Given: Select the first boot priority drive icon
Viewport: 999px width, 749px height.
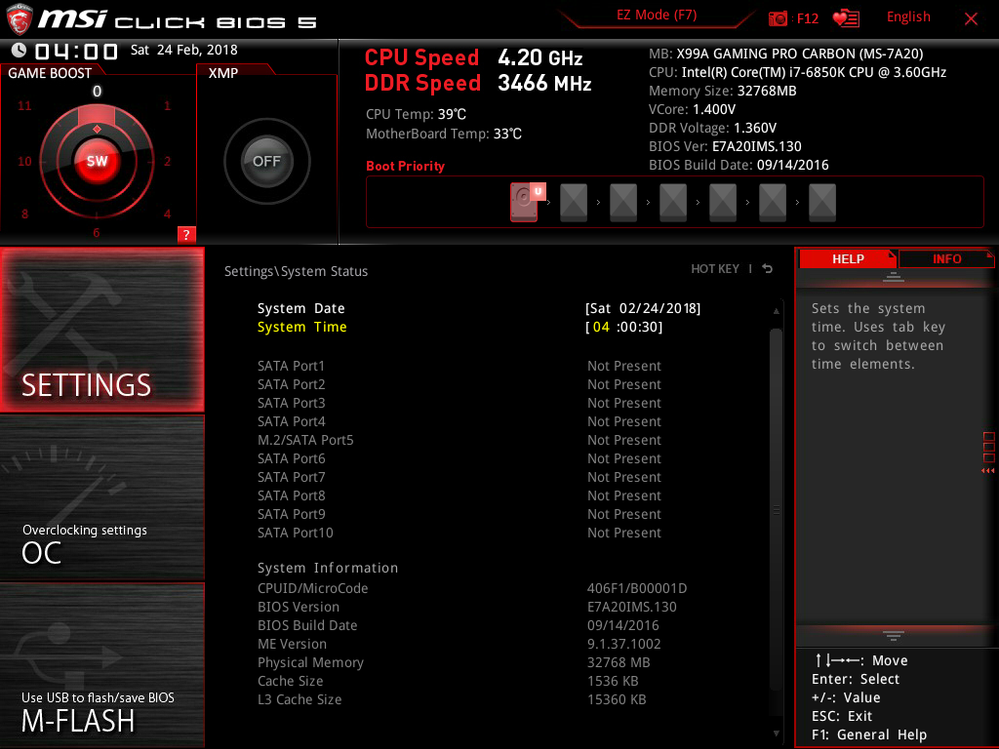Looking at the screenshot, I should click(523, 201).
